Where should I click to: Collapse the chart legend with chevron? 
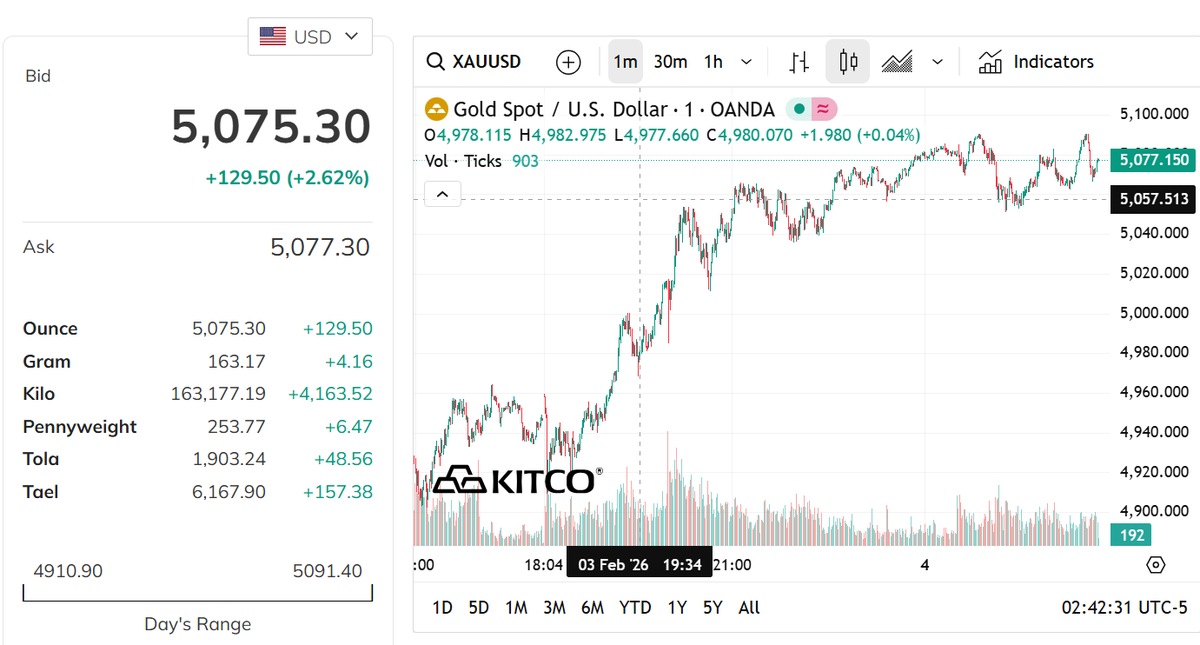(443, 194)
